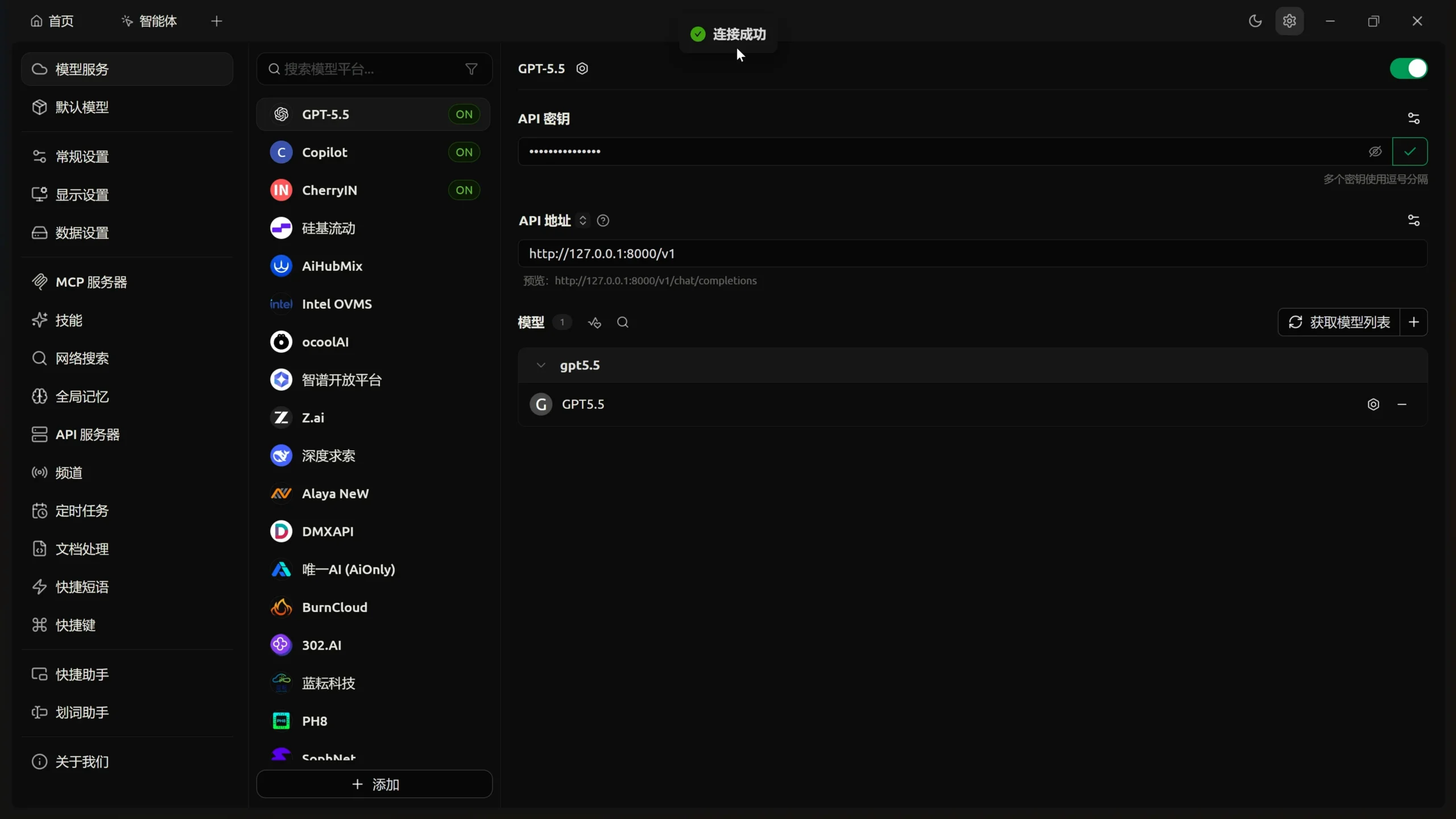Open 快捷键 settings
The image size is (1456, 819).
pyautogui.click(x=127, y=625)
